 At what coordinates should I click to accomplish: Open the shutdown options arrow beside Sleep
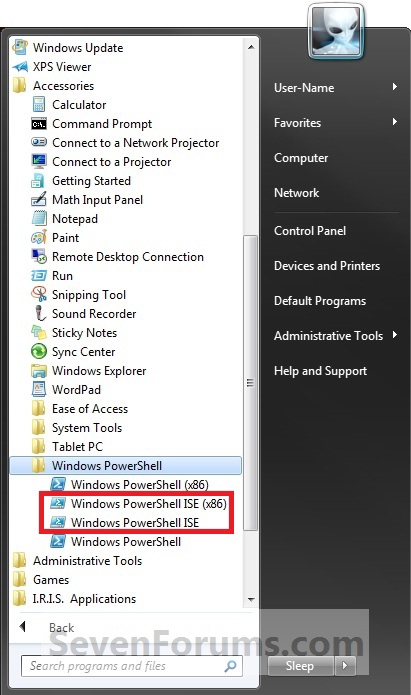click(x=345, y=665)
